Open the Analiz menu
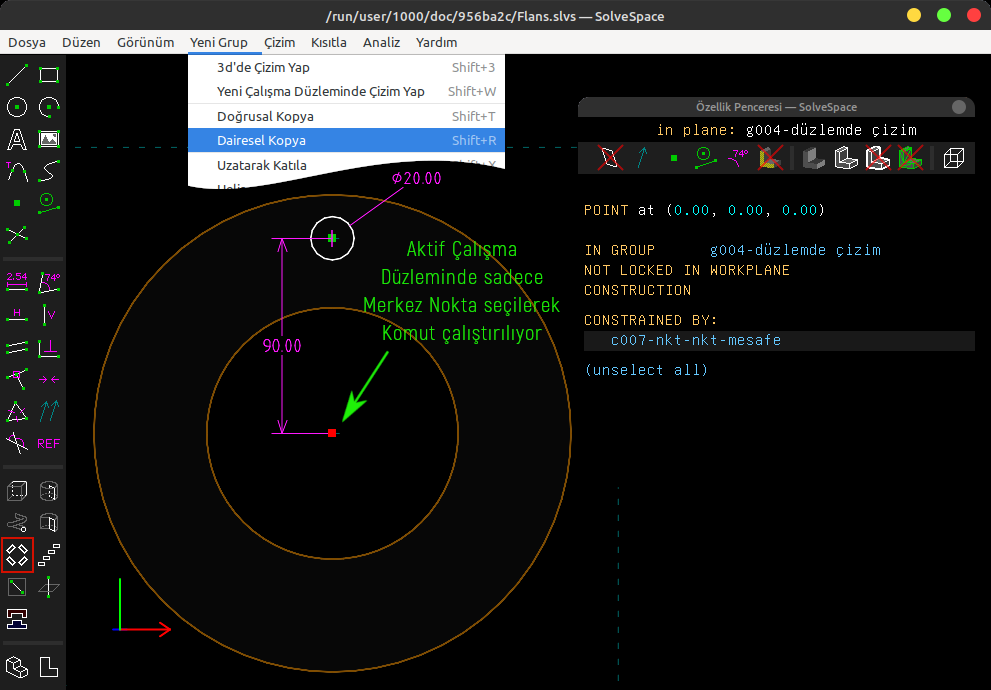 [381, 42]
